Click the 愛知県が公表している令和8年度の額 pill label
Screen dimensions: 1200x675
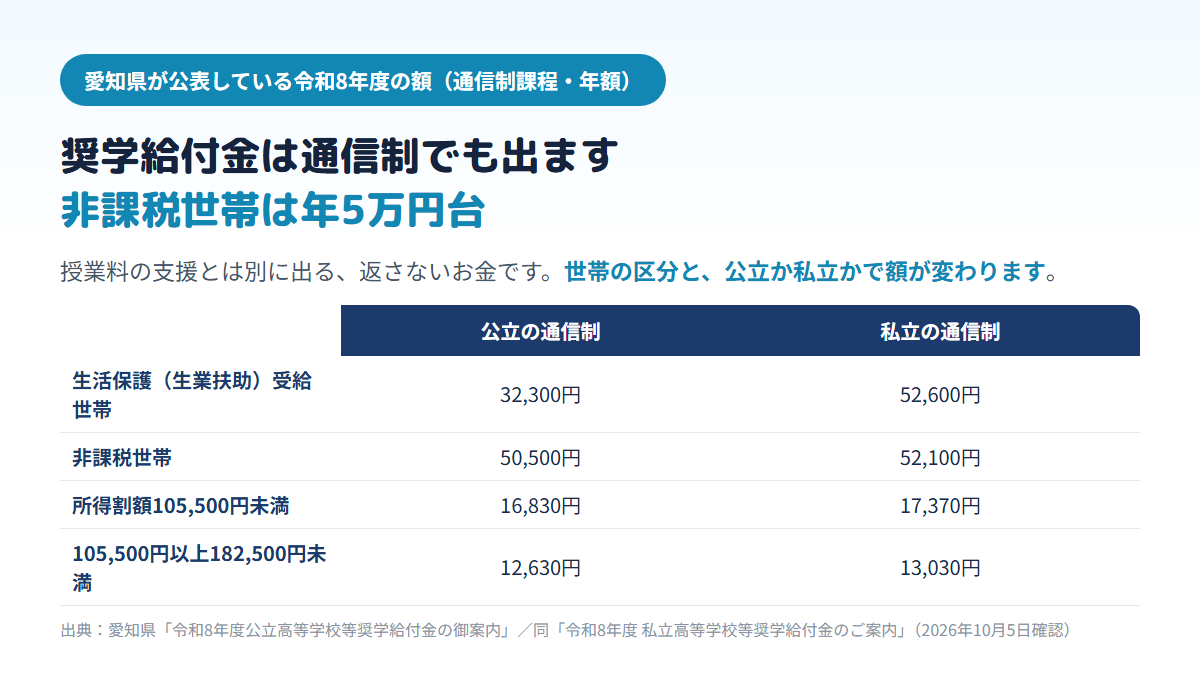click(363, 81)
